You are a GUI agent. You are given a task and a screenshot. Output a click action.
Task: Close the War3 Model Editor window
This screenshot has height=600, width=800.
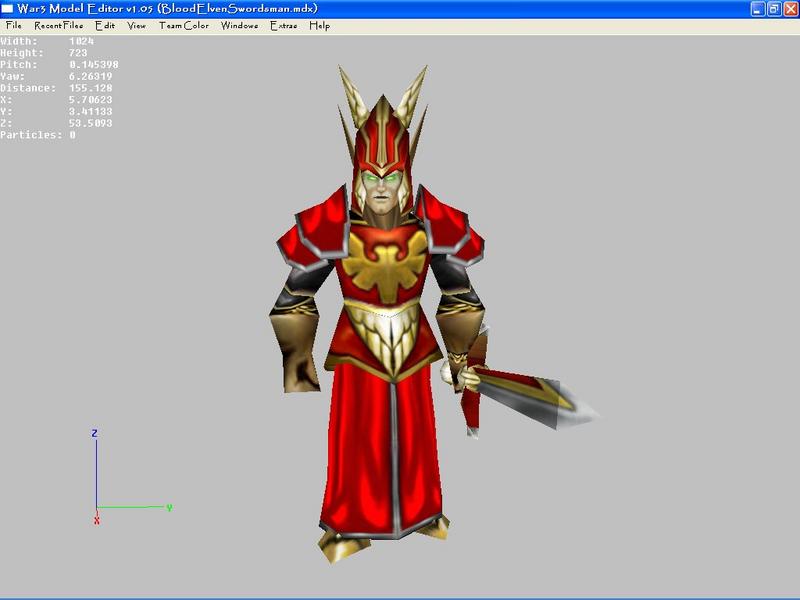pyautogui.click(x=791, y=9)
